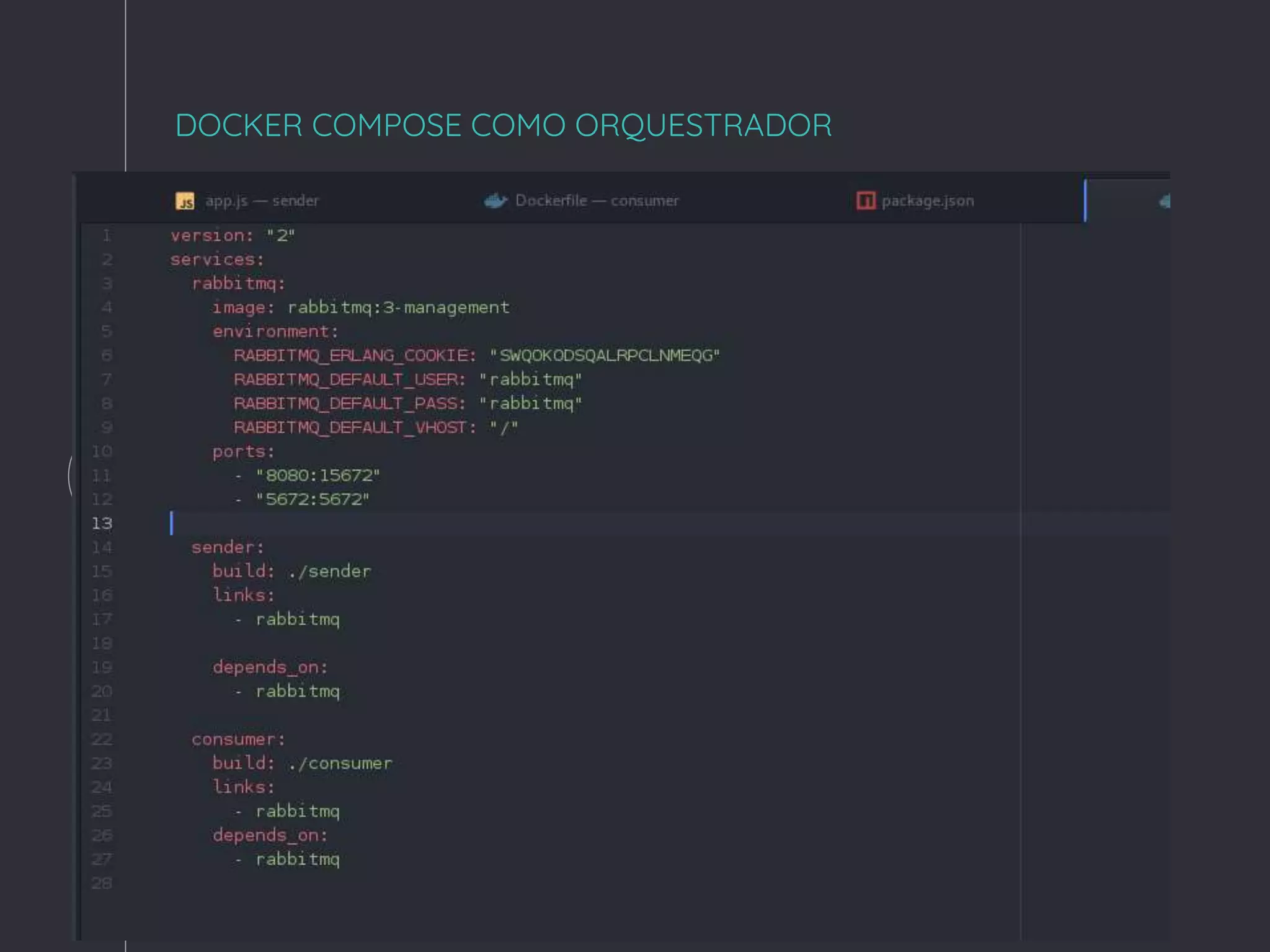Click the 'build: ./sender' line
The image size is (1270, 952).
(291, 571)
